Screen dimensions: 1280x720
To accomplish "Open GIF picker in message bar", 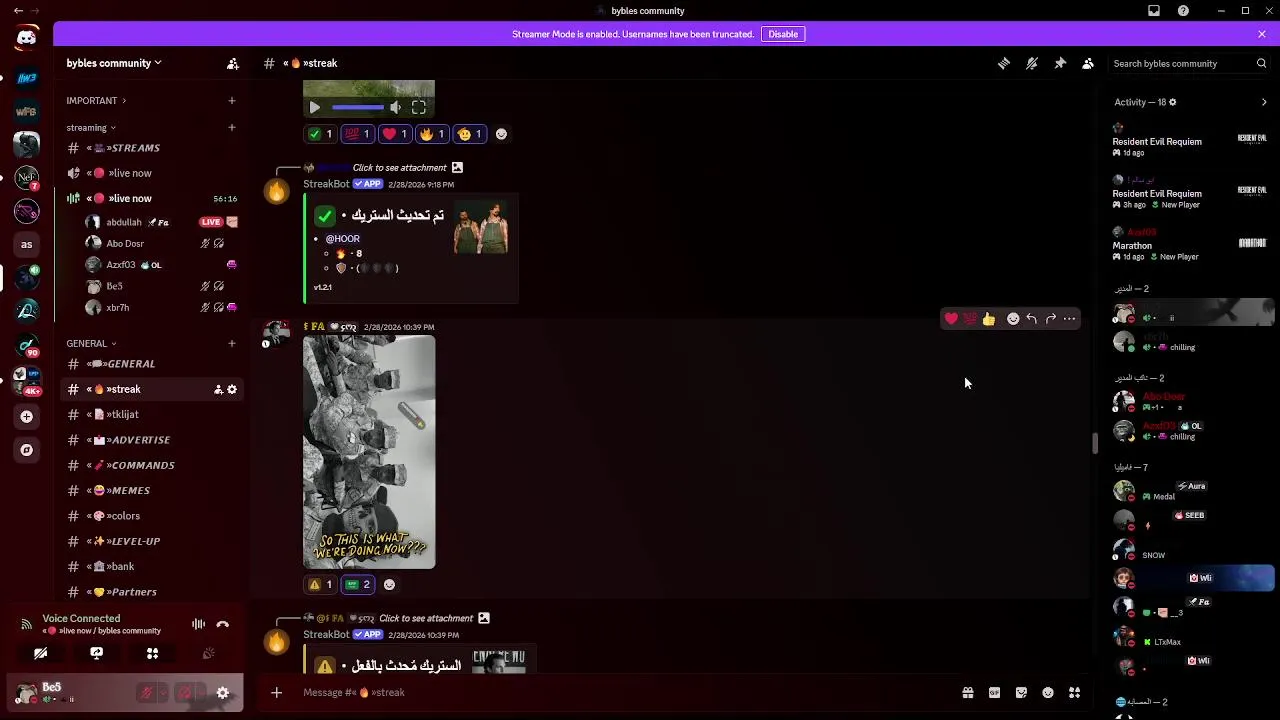I will pyautogui.click(x=994, y=692).
